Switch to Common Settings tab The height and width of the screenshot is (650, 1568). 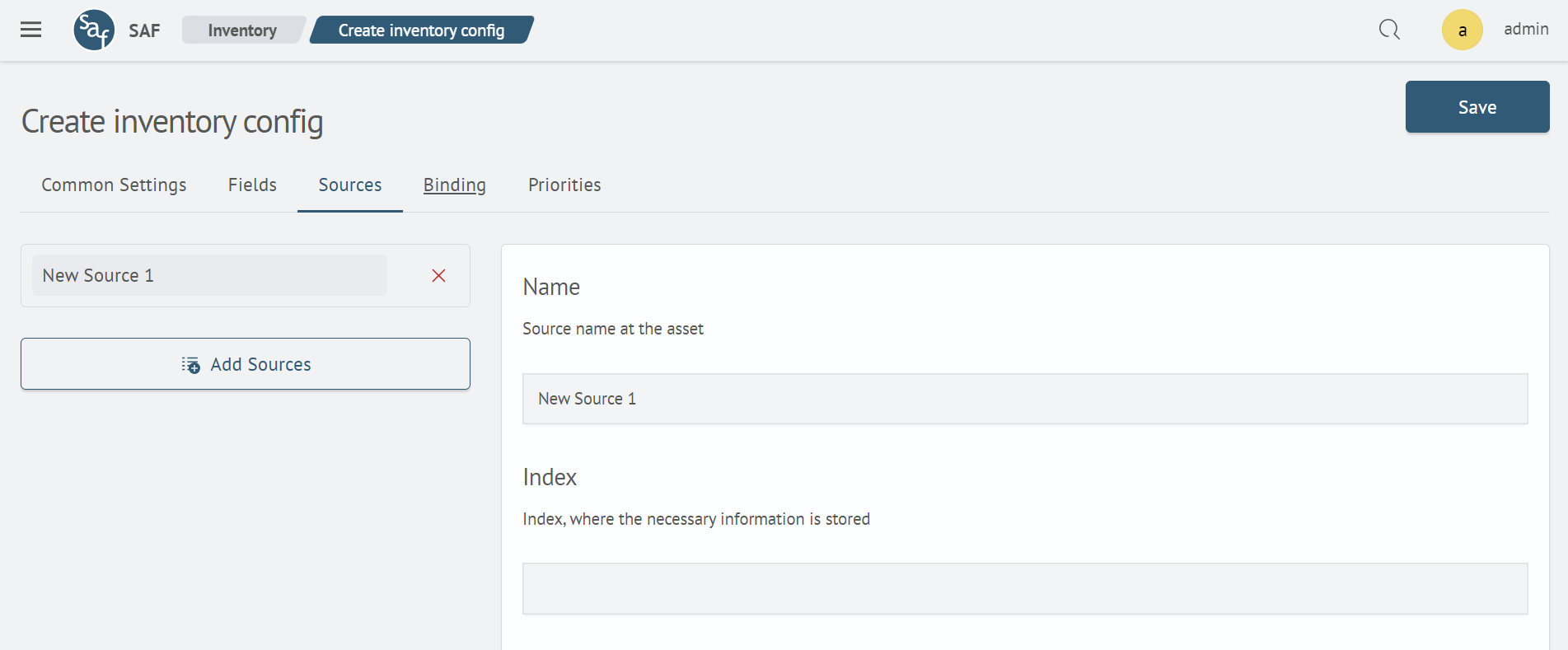coord(114,185)
